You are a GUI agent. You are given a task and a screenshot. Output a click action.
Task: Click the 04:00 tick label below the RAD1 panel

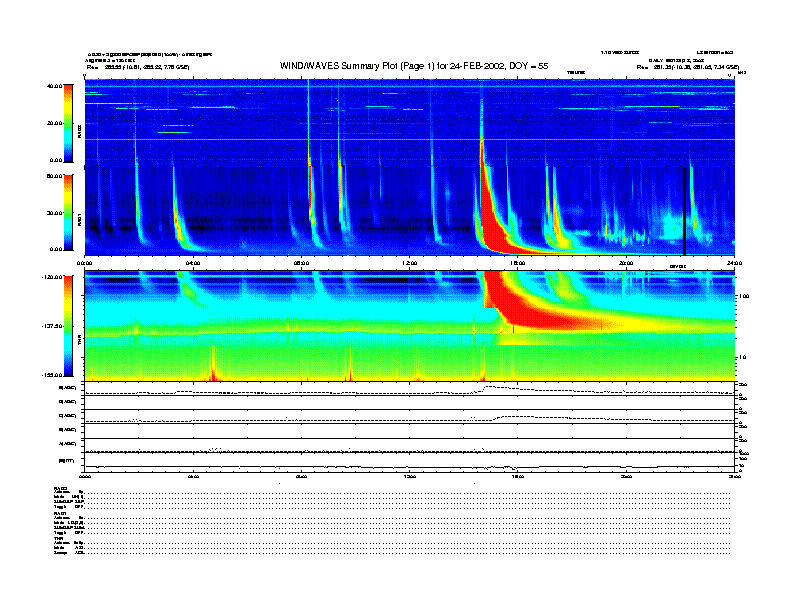point(193,263)
